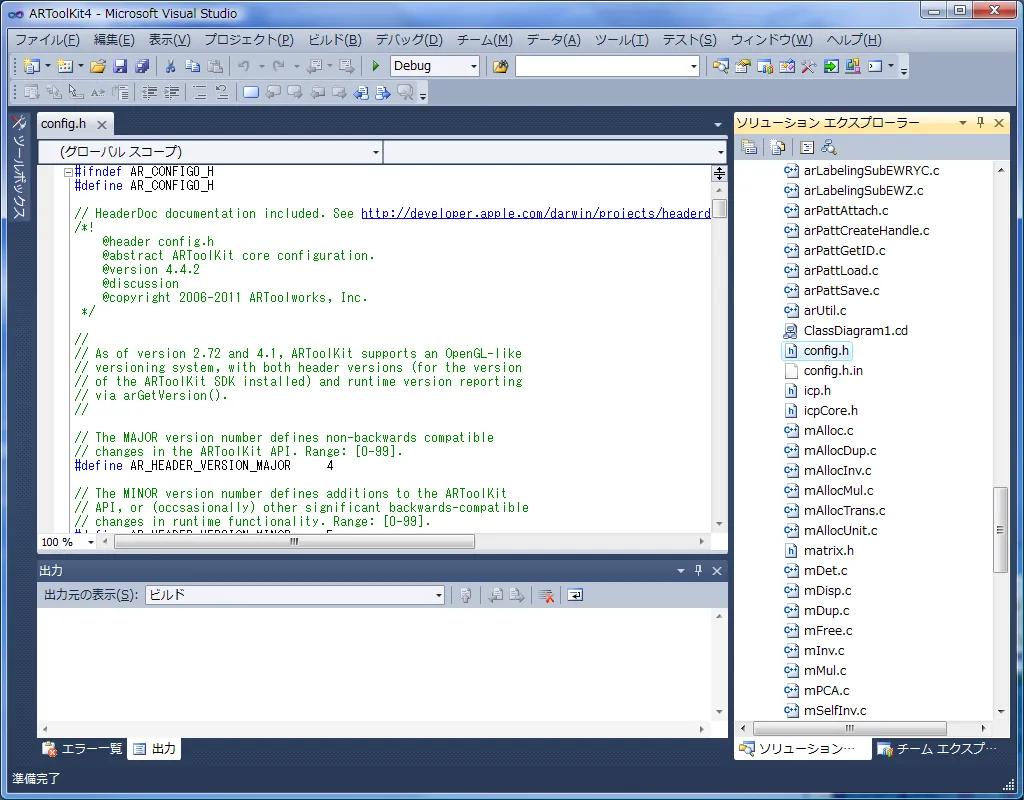Open the developer.apple.com headerdoc link
Screen dimensions: 1024x800
click(536, 214)
